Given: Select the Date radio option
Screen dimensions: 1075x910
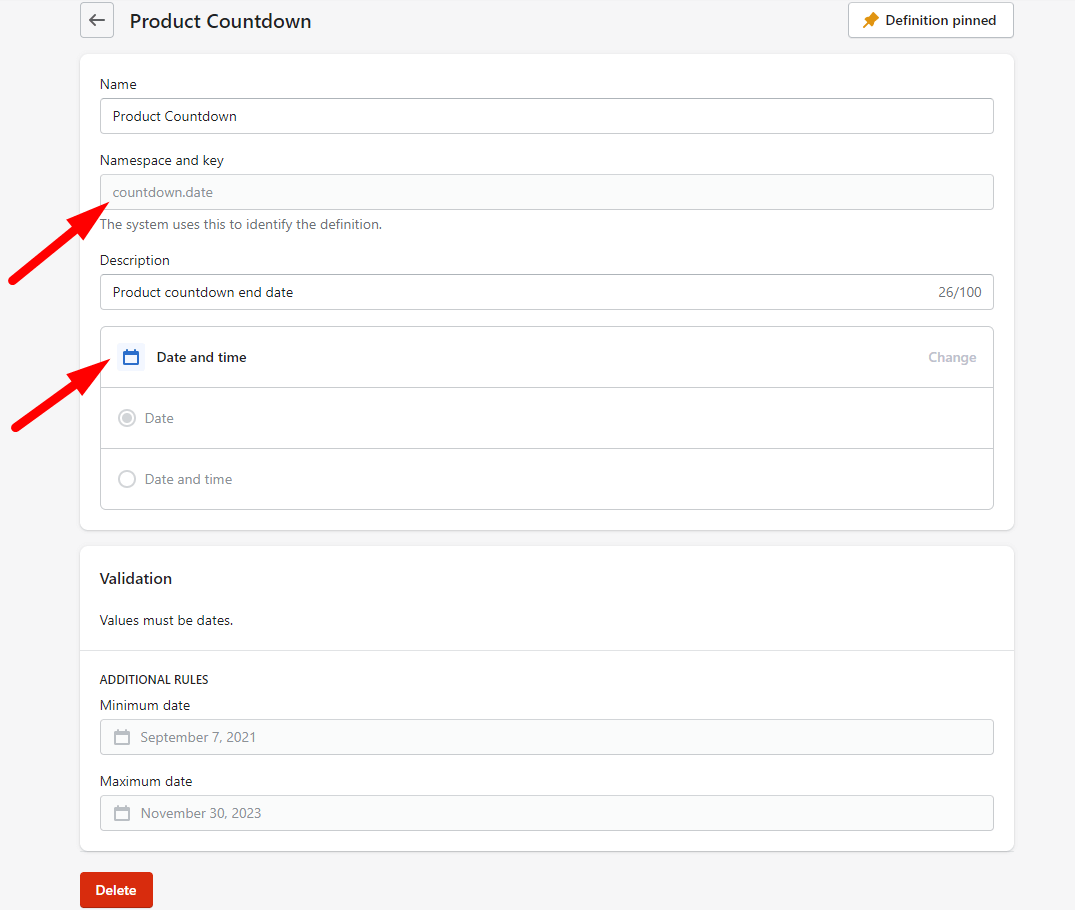Looking at the screenshot, I should pos(127,418).
